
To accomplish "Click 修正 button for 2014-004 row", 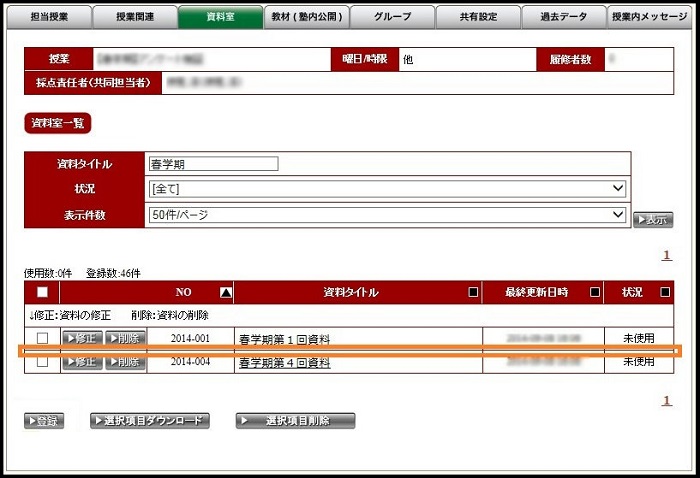I will [x=82, y=363].
